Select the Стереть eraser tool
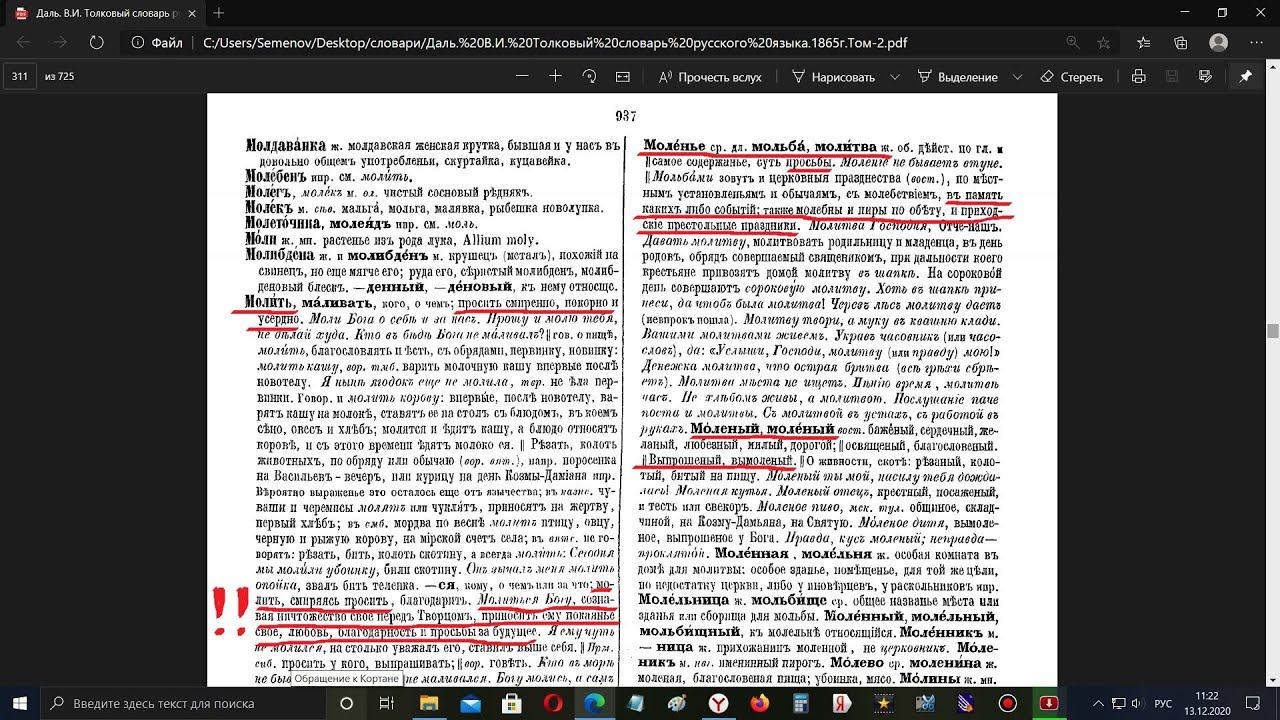 pyautogui.click(x=1071, y=77)
